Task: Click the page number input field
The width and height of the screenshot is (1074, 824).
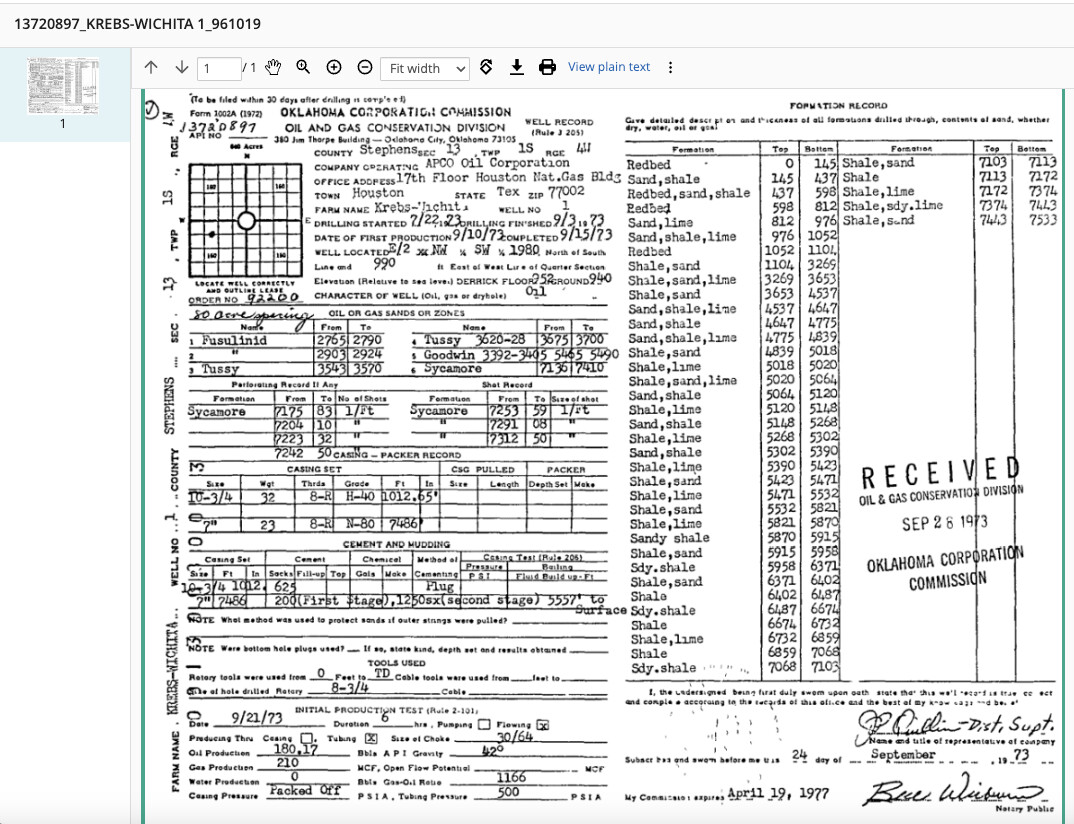Action: click(219, 68)
